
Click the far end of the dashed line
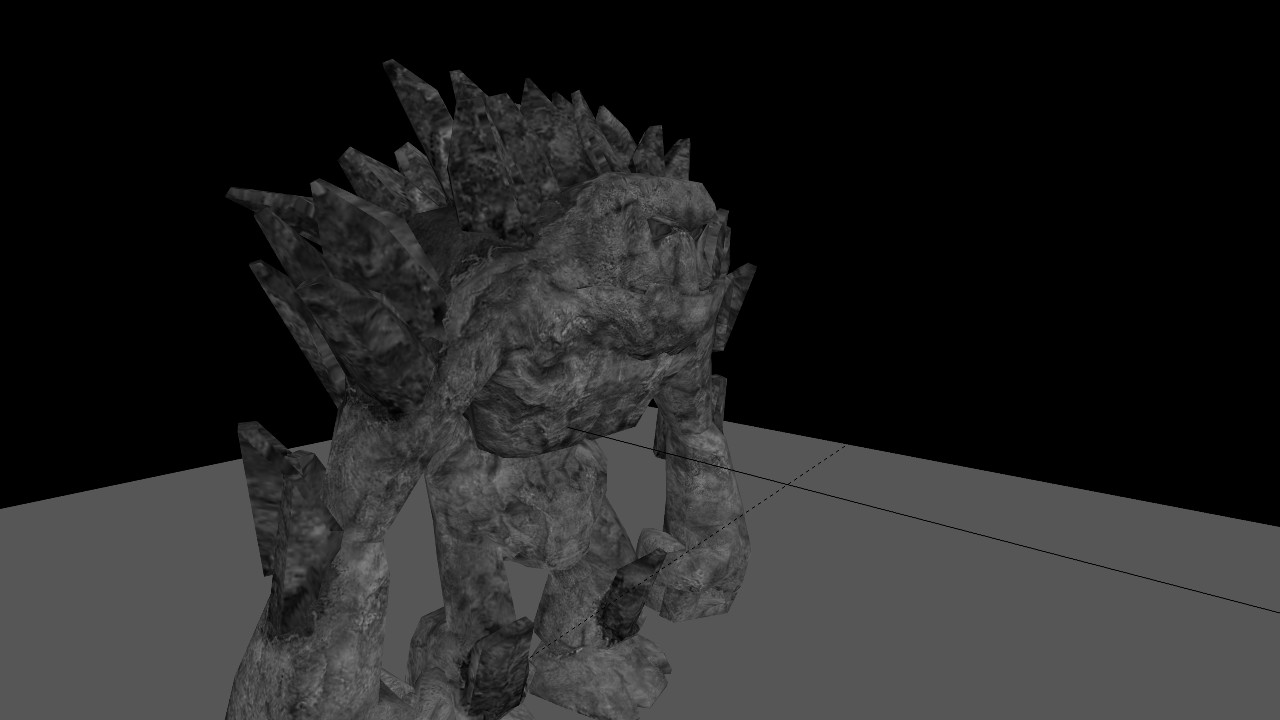tap(845, 446)
